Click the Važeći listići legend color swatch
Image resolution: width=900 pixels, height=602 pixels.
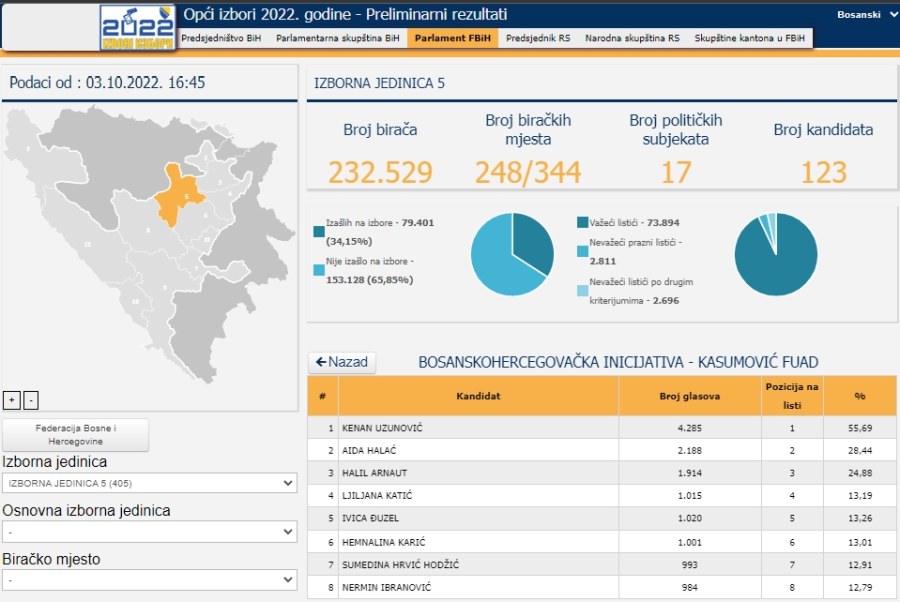(582, 223)
